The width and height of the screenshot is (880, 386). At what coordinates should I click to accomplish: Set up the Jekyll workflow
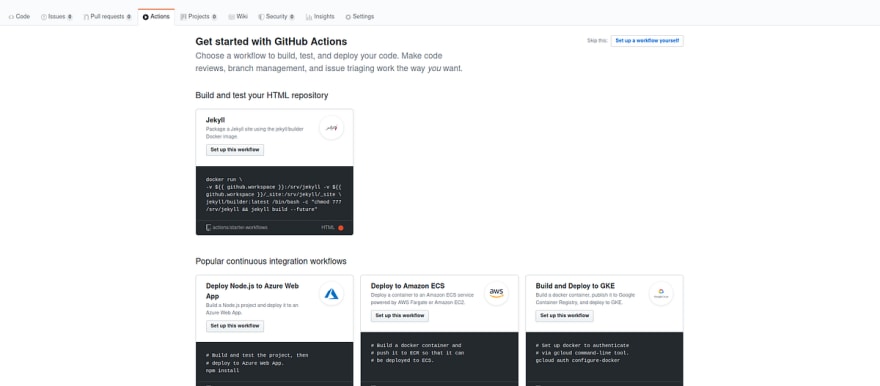(x=235, y=150)
